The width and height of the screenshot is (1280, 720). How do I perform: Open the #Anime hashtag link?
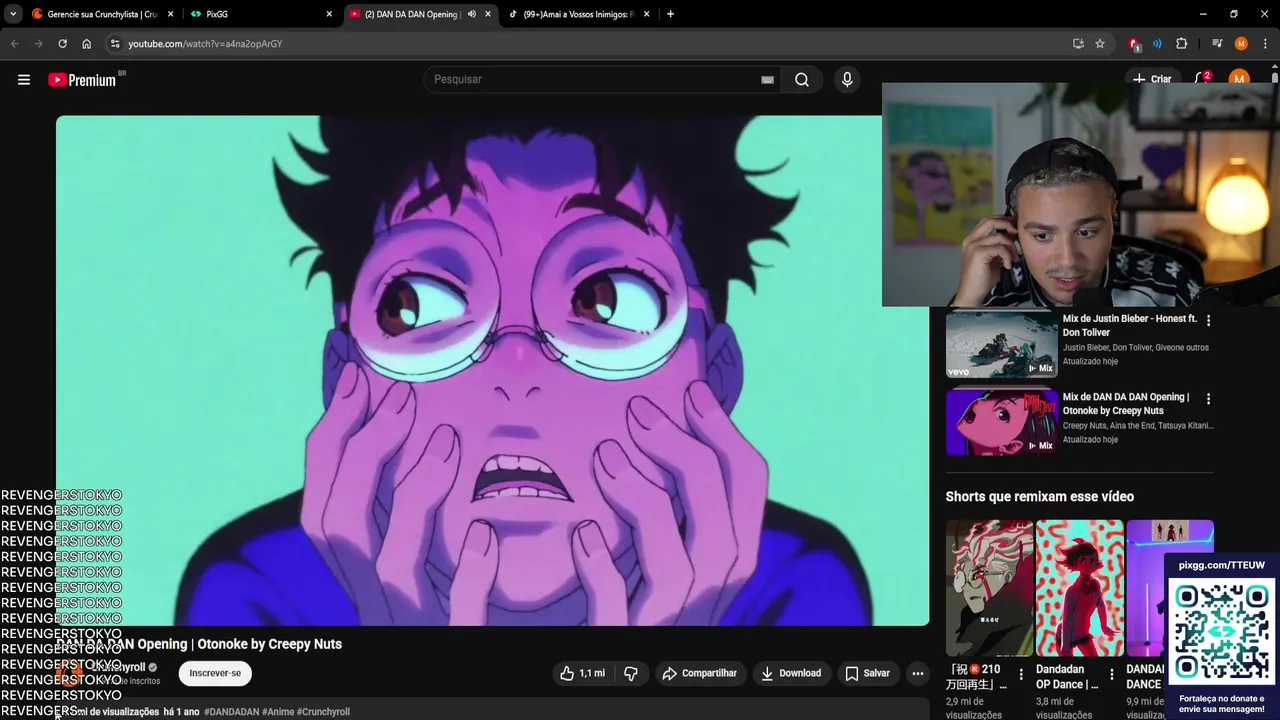point(278,712)
